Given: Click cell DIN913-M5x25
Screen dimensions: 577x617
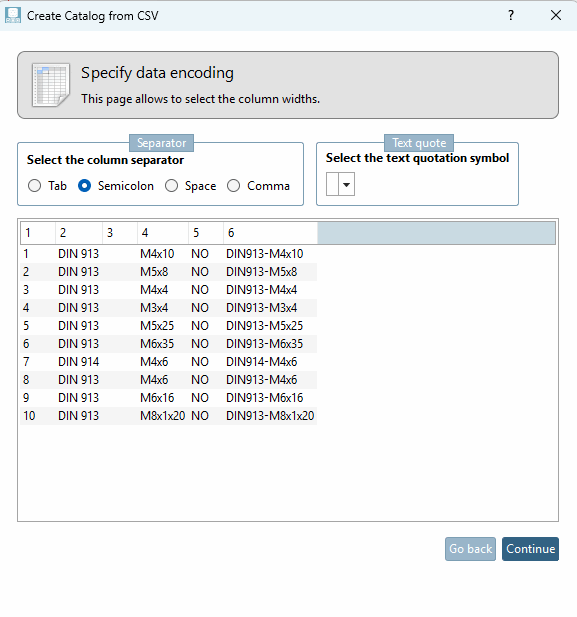Looking at the screenshot, I should click(x=270, y=326).
